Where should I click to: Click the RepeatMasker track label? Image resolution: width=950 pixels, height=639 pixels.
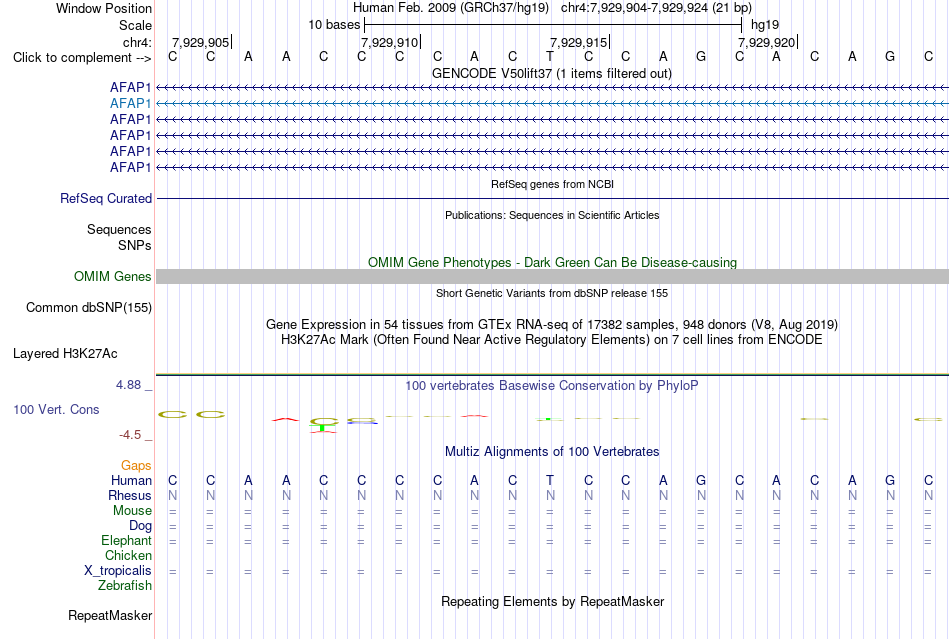click(110, 616)
